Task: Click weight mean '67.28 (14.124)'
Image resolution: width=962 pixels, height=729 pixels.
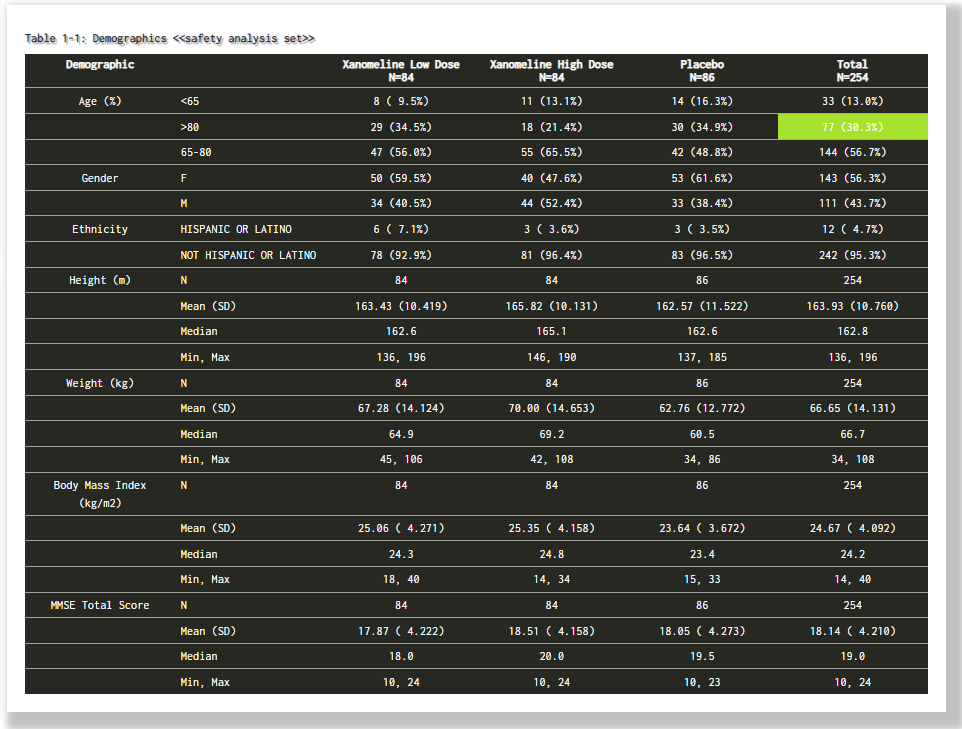Action: pos(401,408)
